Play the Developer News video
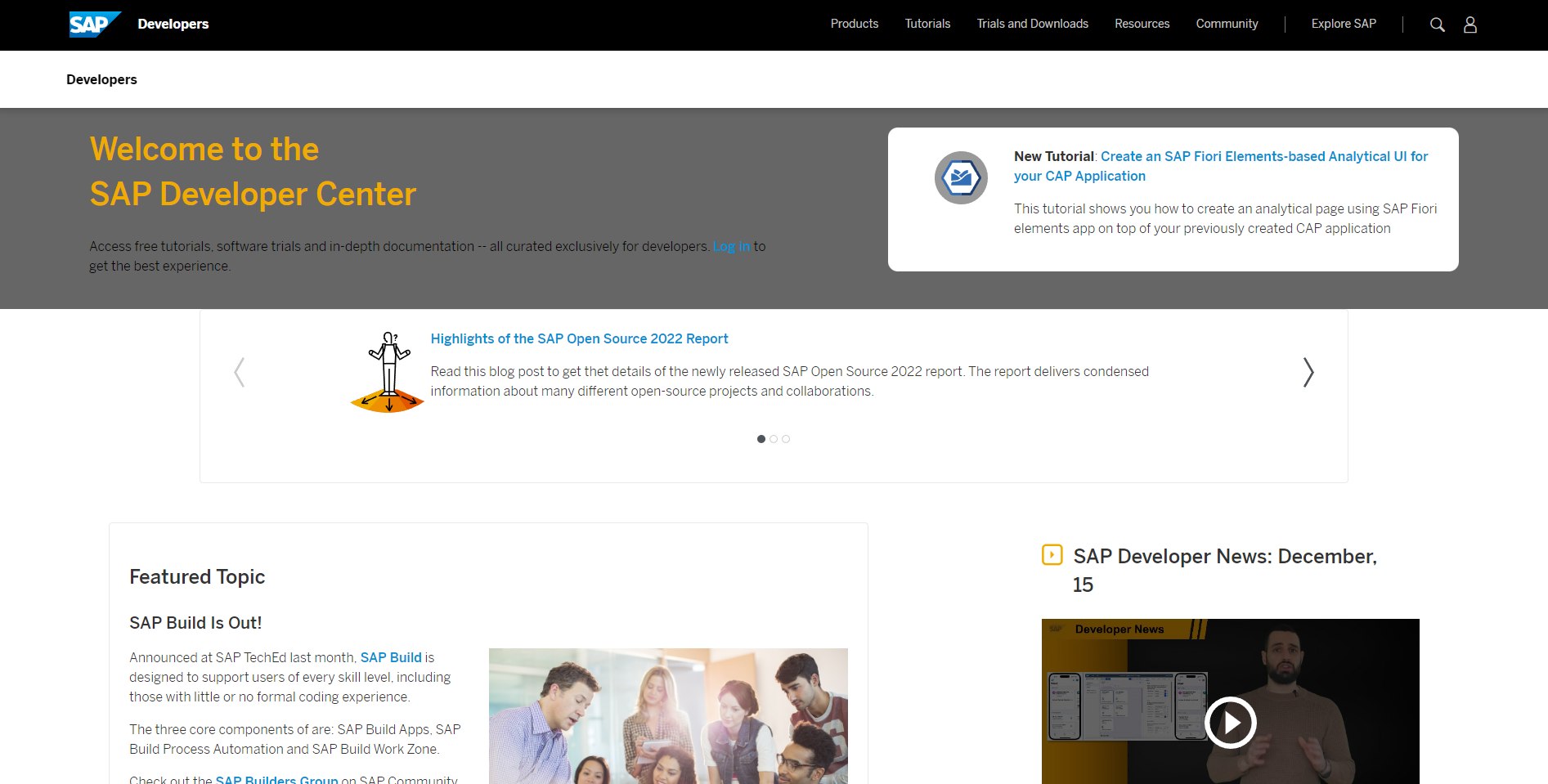 coord(1230,723)
